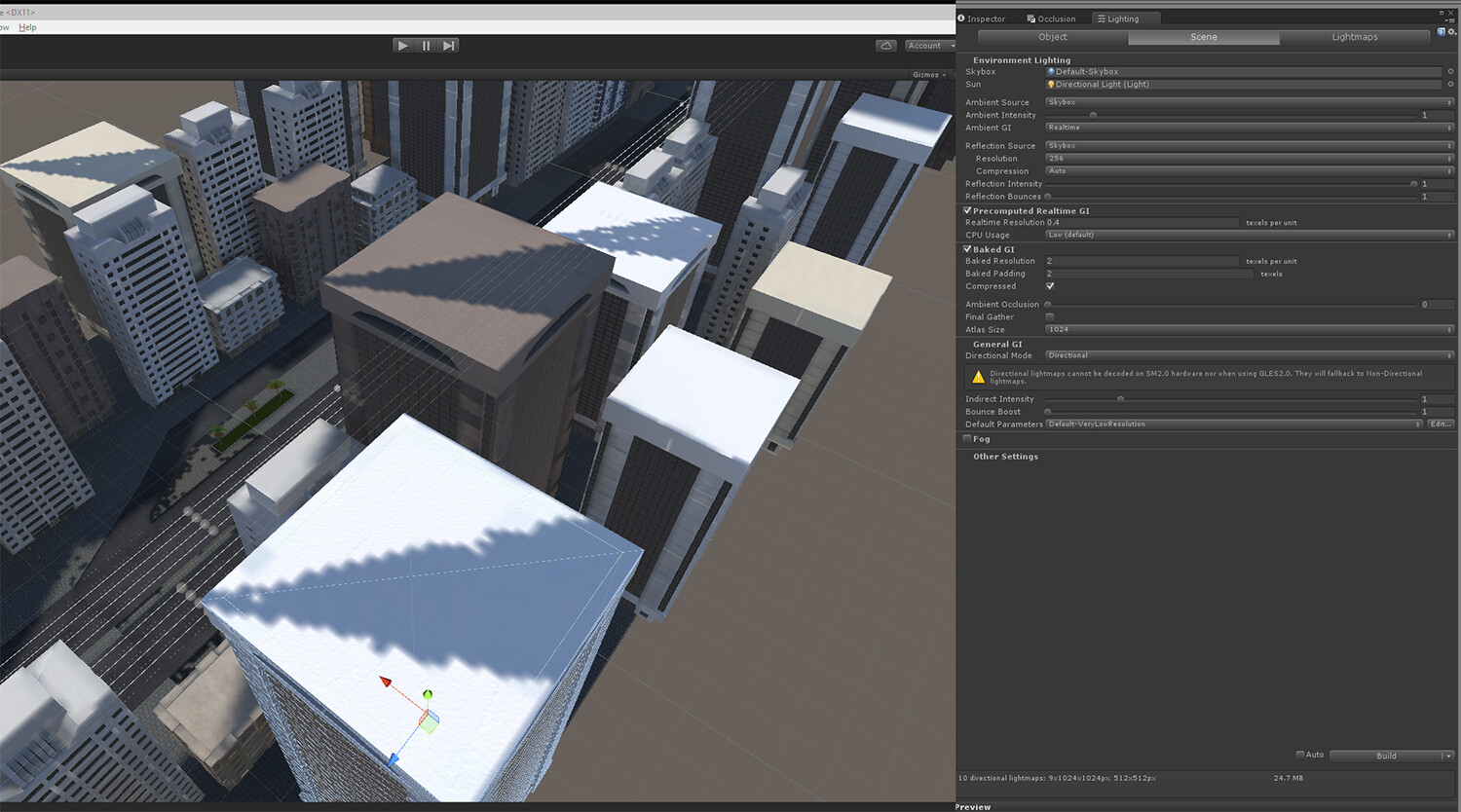Disable Precomputed Realtime GI checkbox
Viewport: 1461px width, 812px height.
(x=967, y=211)
